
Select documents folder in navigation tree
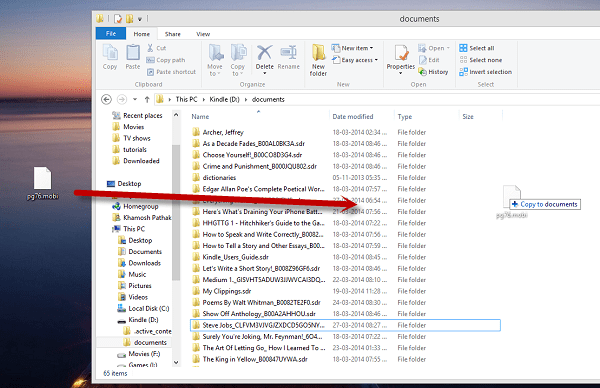145,342
